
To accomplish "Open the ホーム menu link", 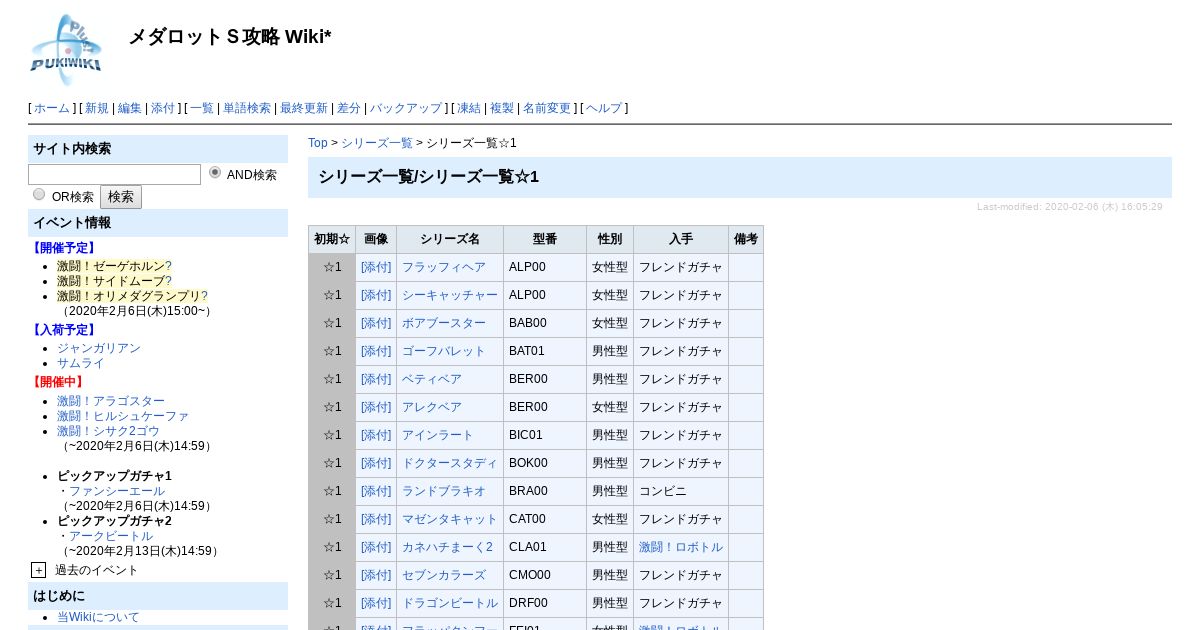I will 52,108.
